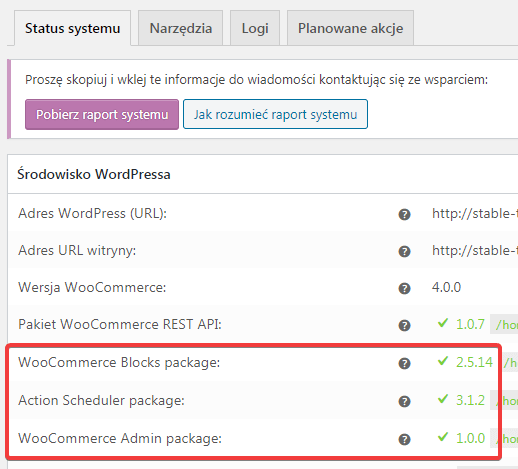Show help for WooCommerce Admin package
This screenshot has width=518, height=469.
point(404,439)
